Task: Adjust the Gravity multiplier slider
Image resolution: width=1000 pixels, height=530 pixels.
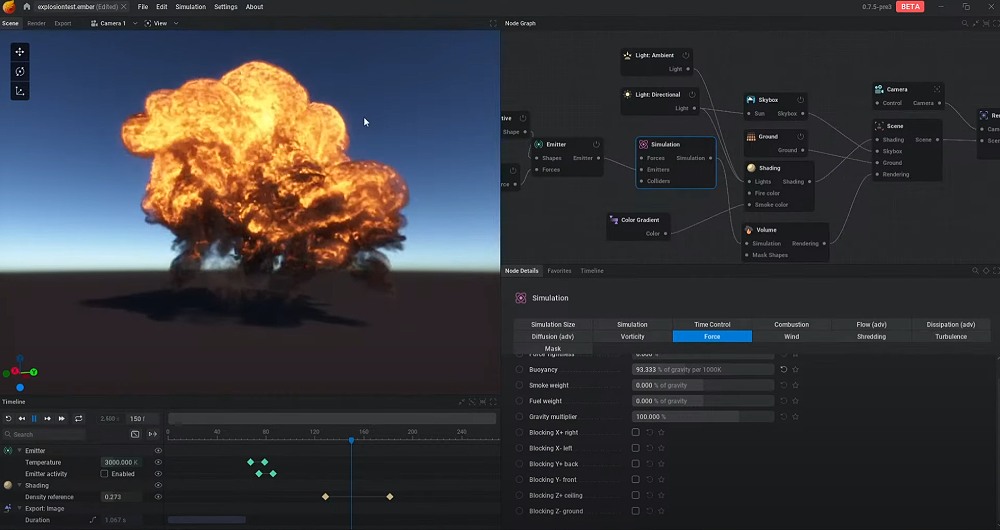Action: [x=703, y=416]
